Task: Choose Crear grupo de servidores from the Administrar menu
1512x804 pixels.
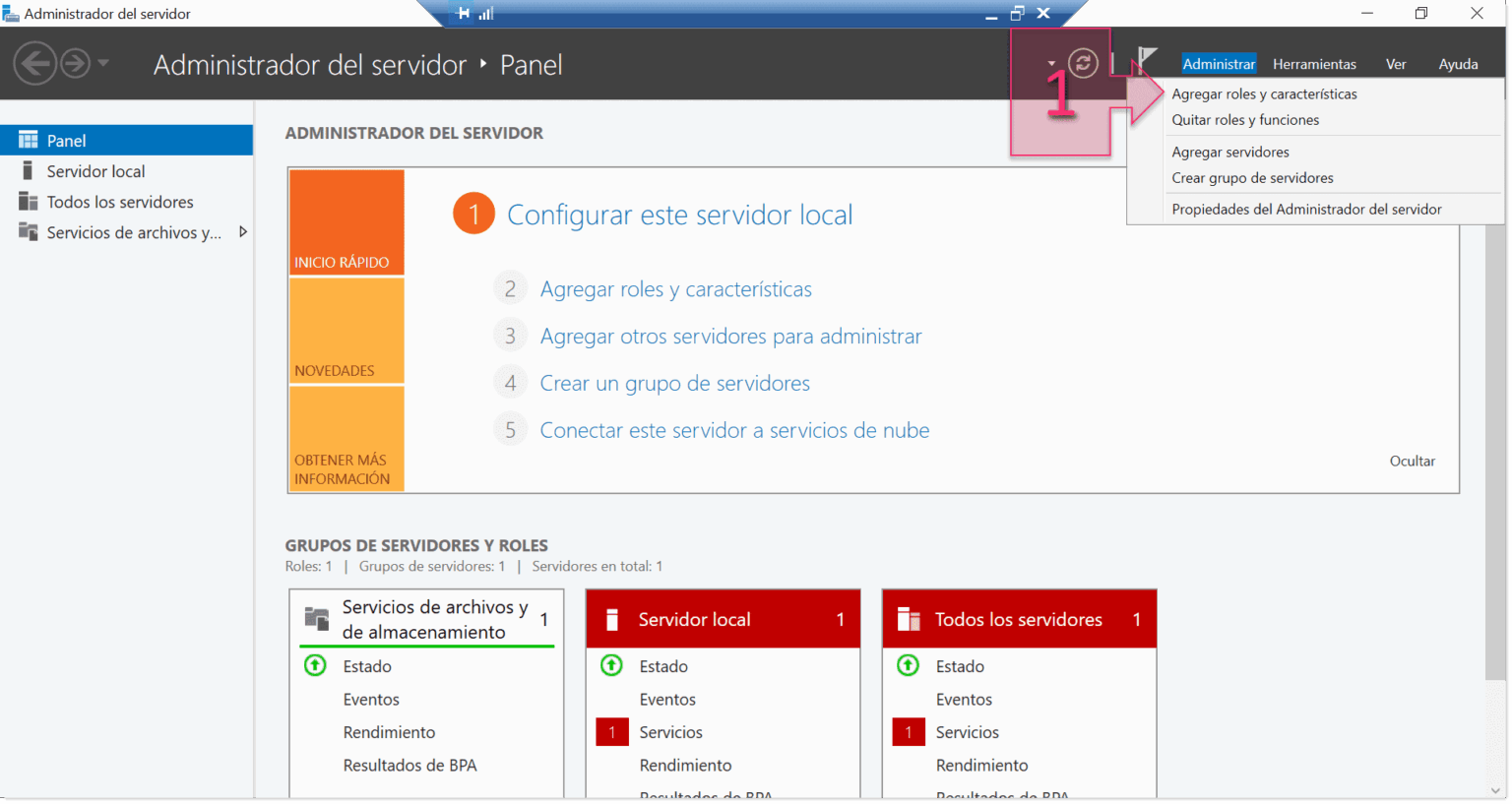Action: pyautogui.click(x=1253, y=178)
